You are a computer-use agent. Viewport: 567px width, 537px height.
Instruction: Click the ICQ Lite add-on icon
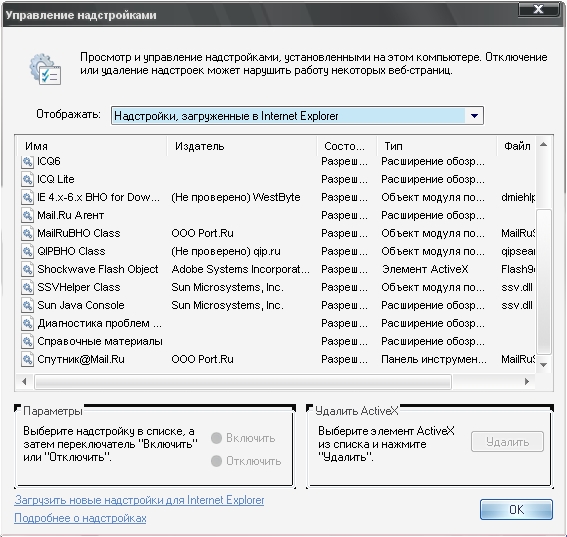point(27,179)
